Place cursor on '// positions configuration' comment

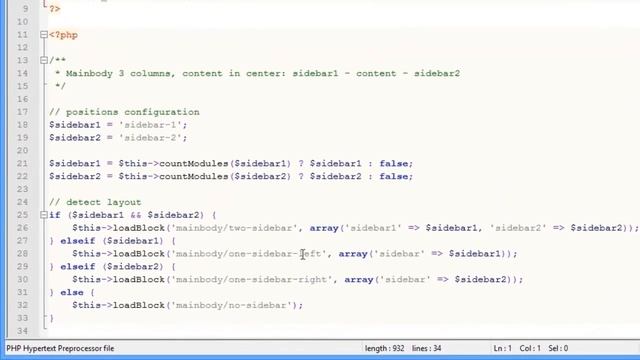click(124, 112)
